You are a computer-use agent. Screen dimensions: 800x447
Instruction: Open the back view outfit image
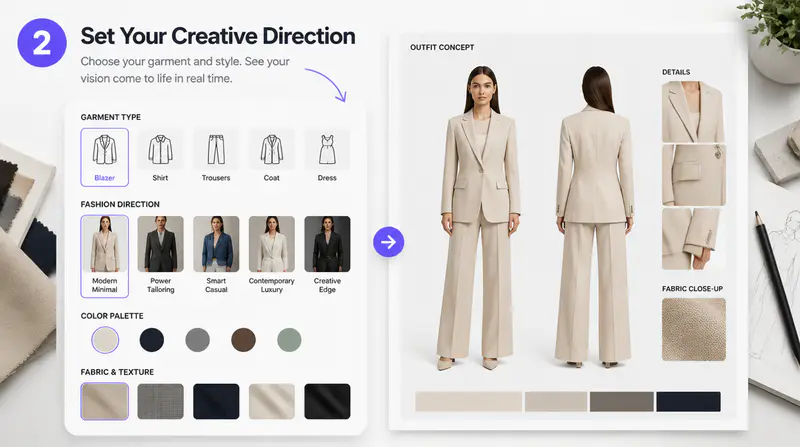tap(595, 217)
